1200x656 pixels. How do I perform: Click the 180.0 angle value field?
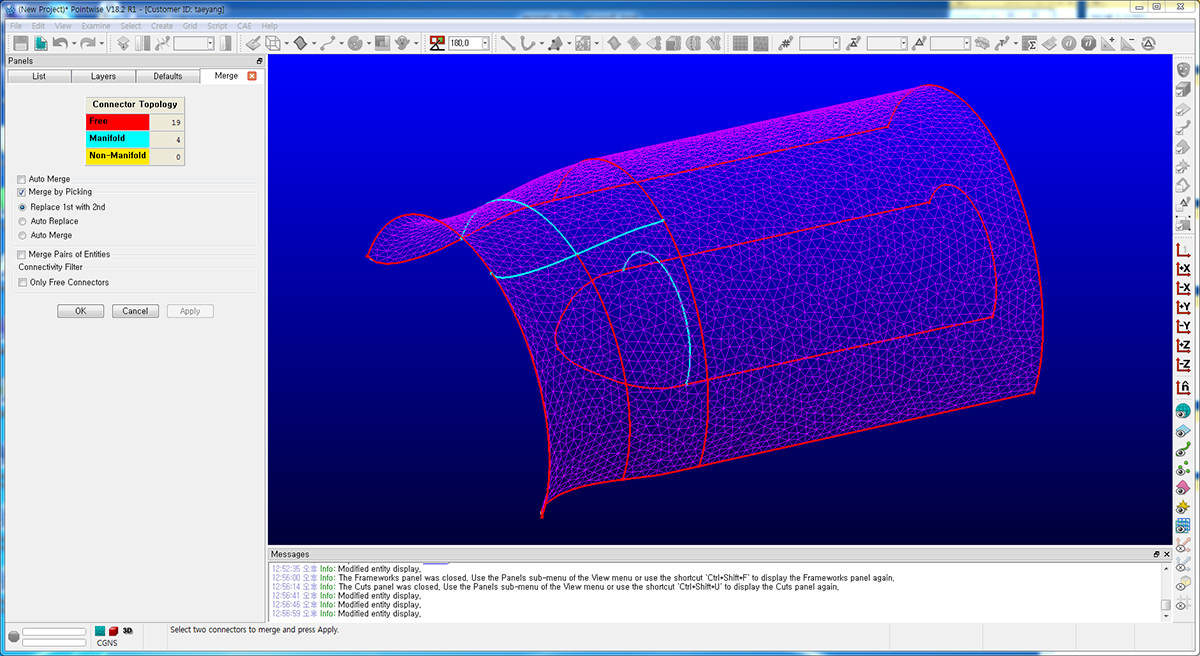464,43
